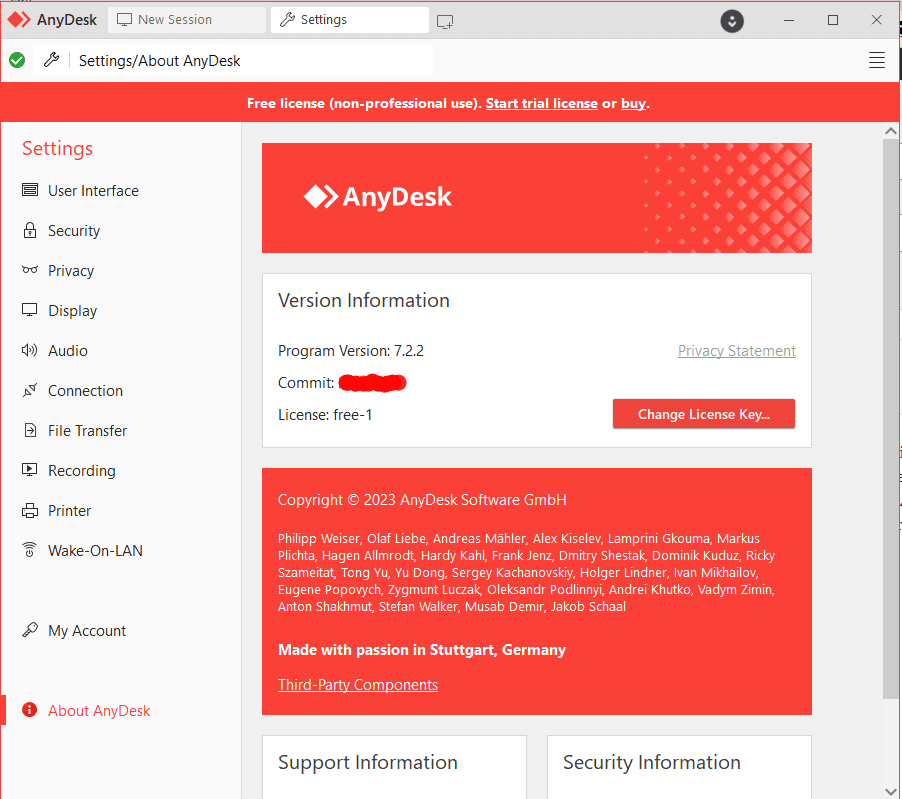The height and width of the screenshot is (799, 902).
Task: Click the scrollbar up arrow
Action: tap(890, 131)
